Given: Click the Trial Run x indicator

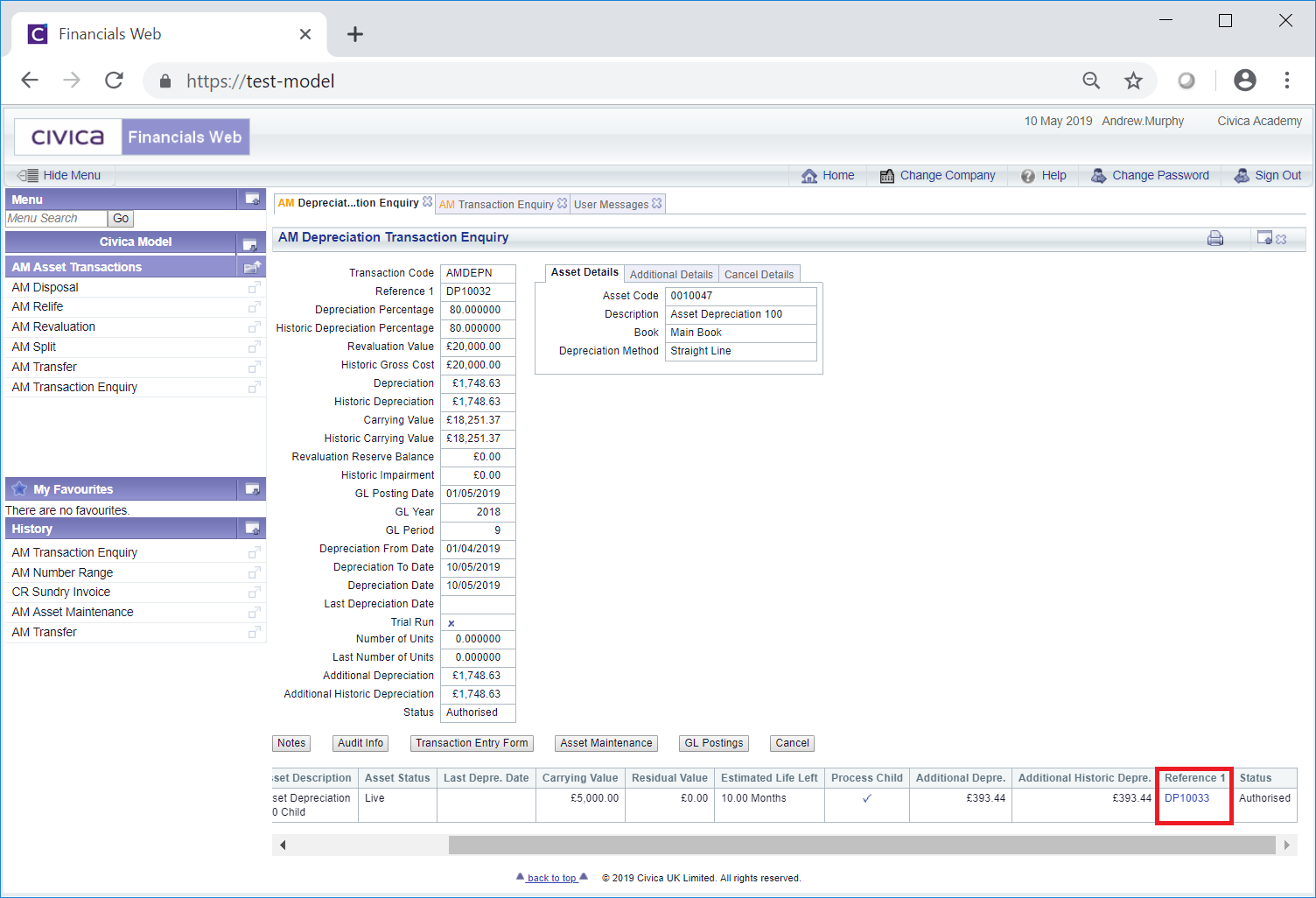Looking at the screenshot, I should [451, 623].
